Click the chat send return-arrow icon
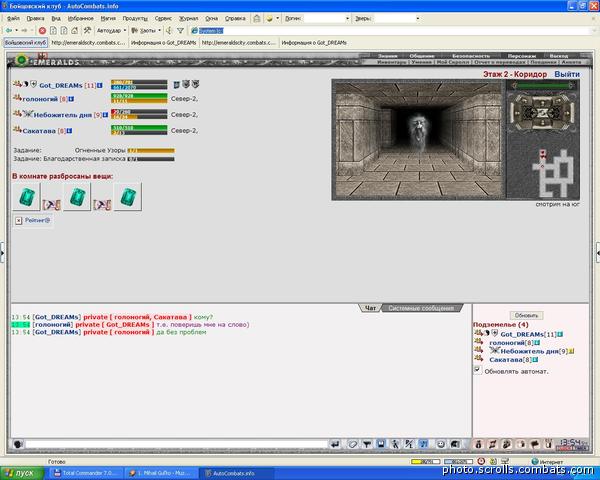The width and height of the screenshot is (600, 480). pyautogui.click(x=335, y=444)
